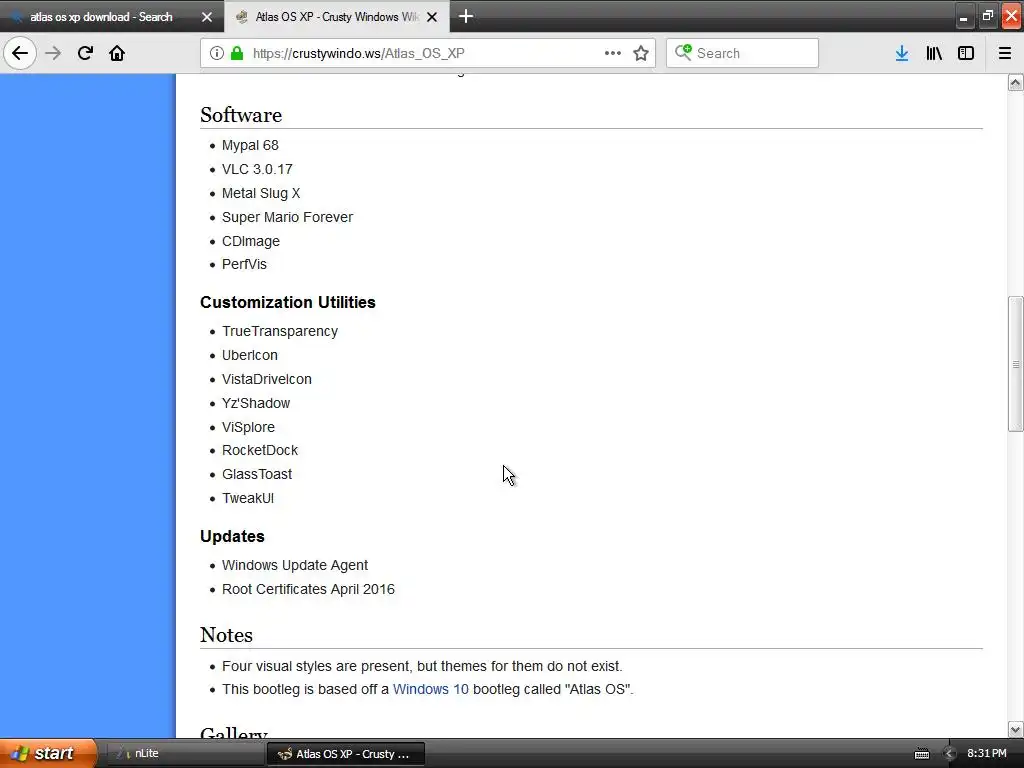
Task: Click the Four visual styles note
Action: point(422,666)
